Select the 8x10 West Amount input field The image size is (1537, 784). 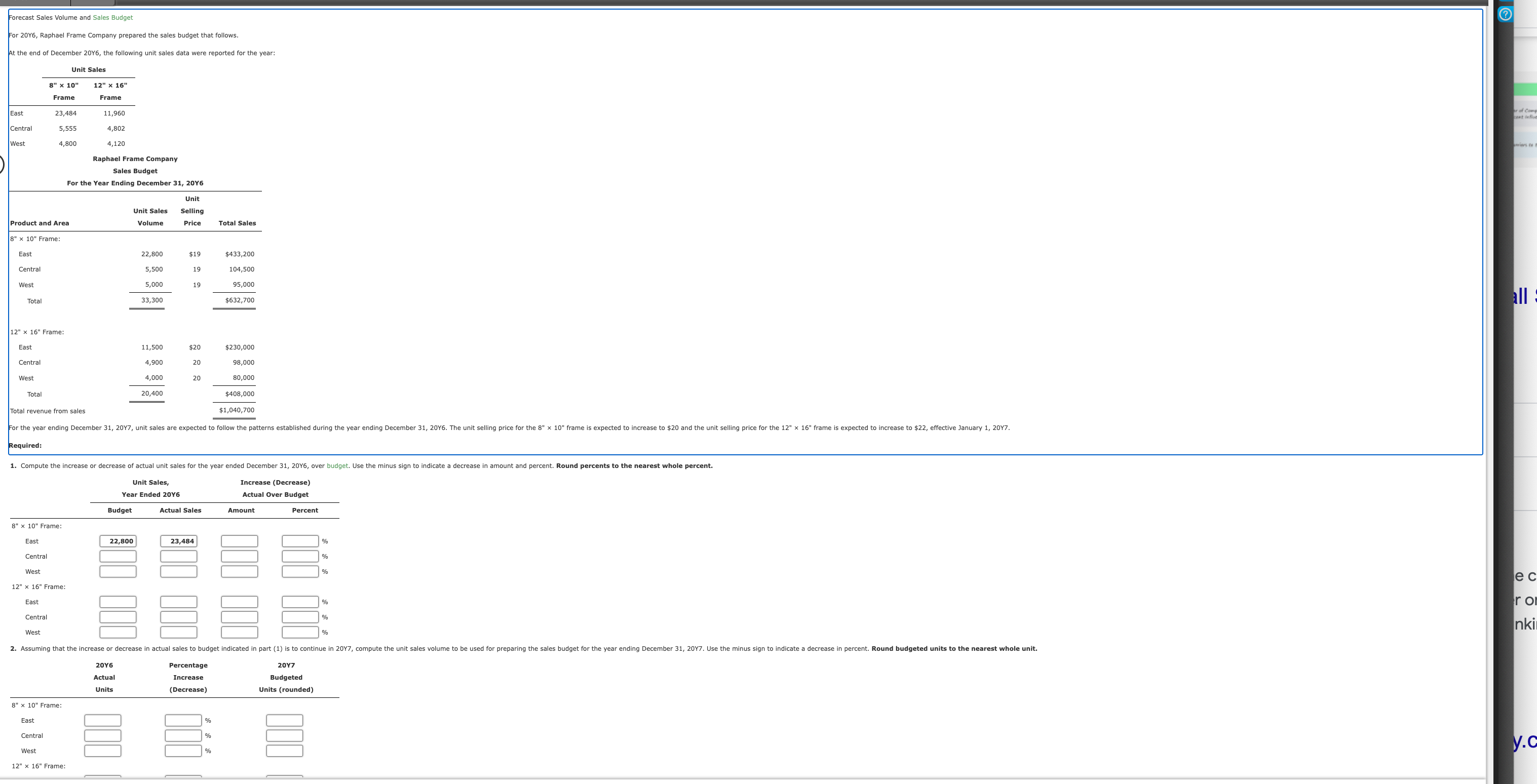click(239, 571)
